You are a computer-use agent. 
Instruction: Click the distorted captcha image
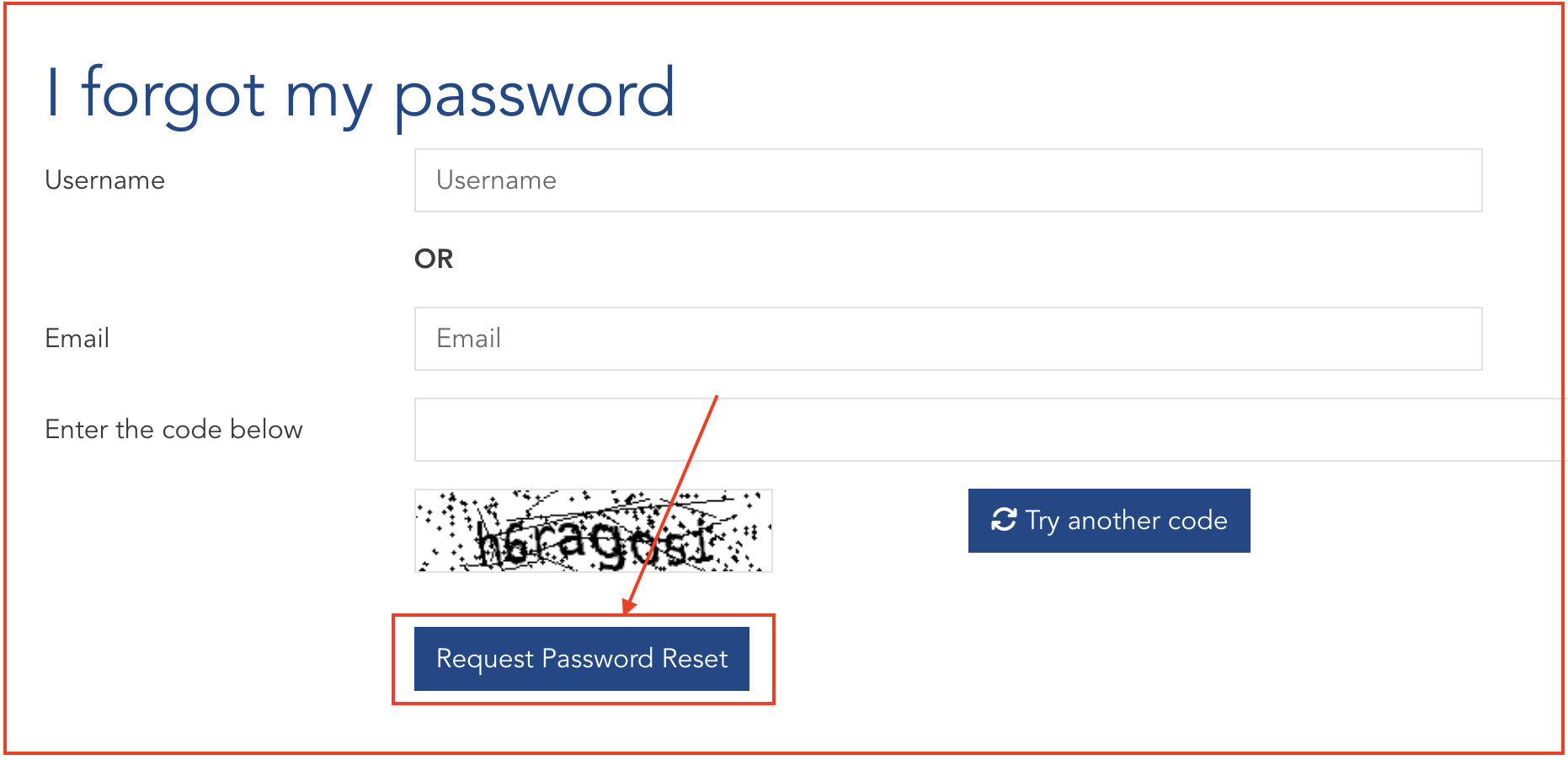click(593, 531)
